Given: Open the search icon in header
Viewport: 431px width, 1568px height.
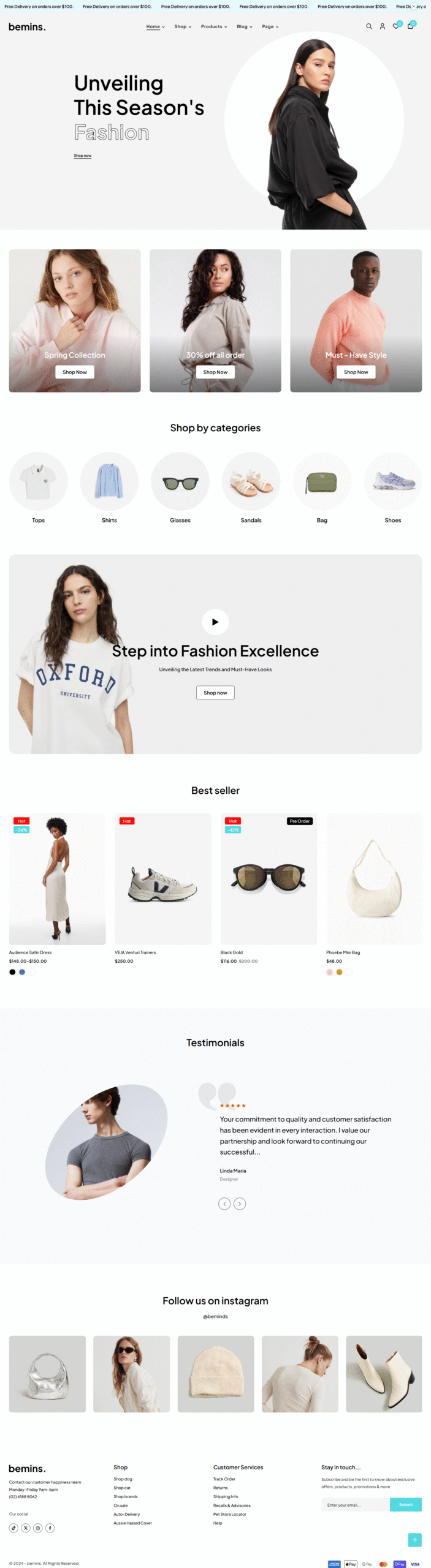Looking at the screenshot, I should [x=369, y=26].
